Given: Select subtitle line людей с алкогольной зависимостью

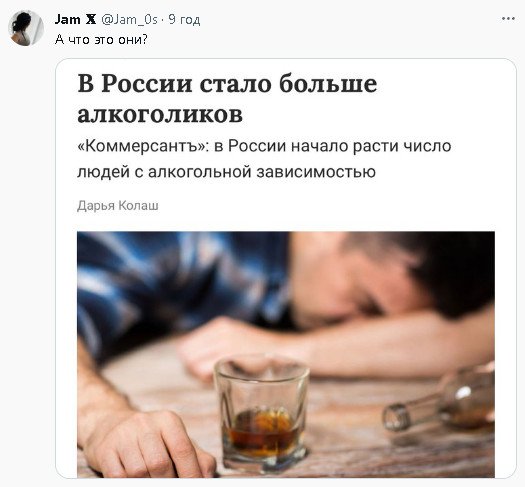Looking at the screenshot, I should click(x=226, y=172).
